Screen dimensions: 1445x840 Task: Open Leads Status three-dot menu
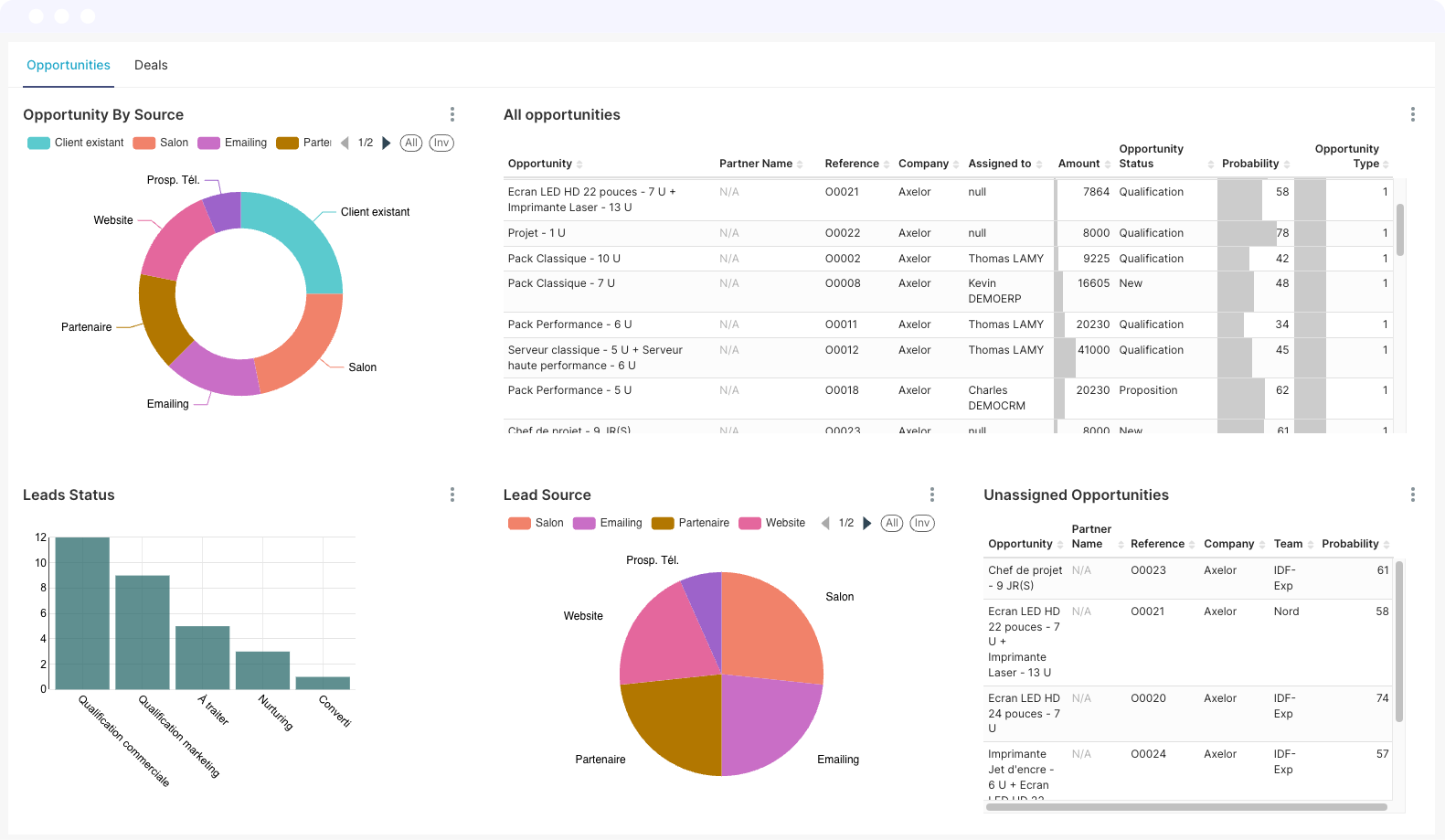point(452,494)
